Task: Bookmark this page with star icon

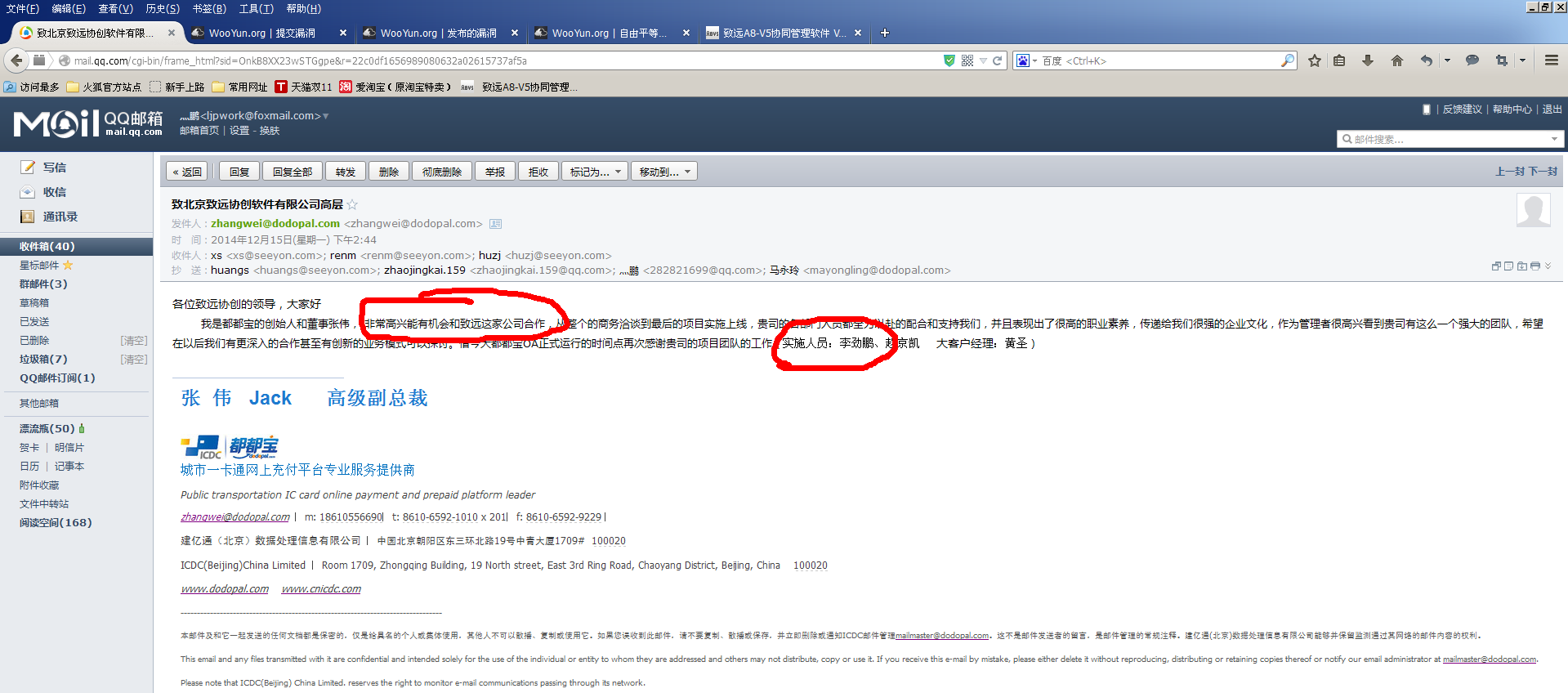Action: [x=1315, y=60]
